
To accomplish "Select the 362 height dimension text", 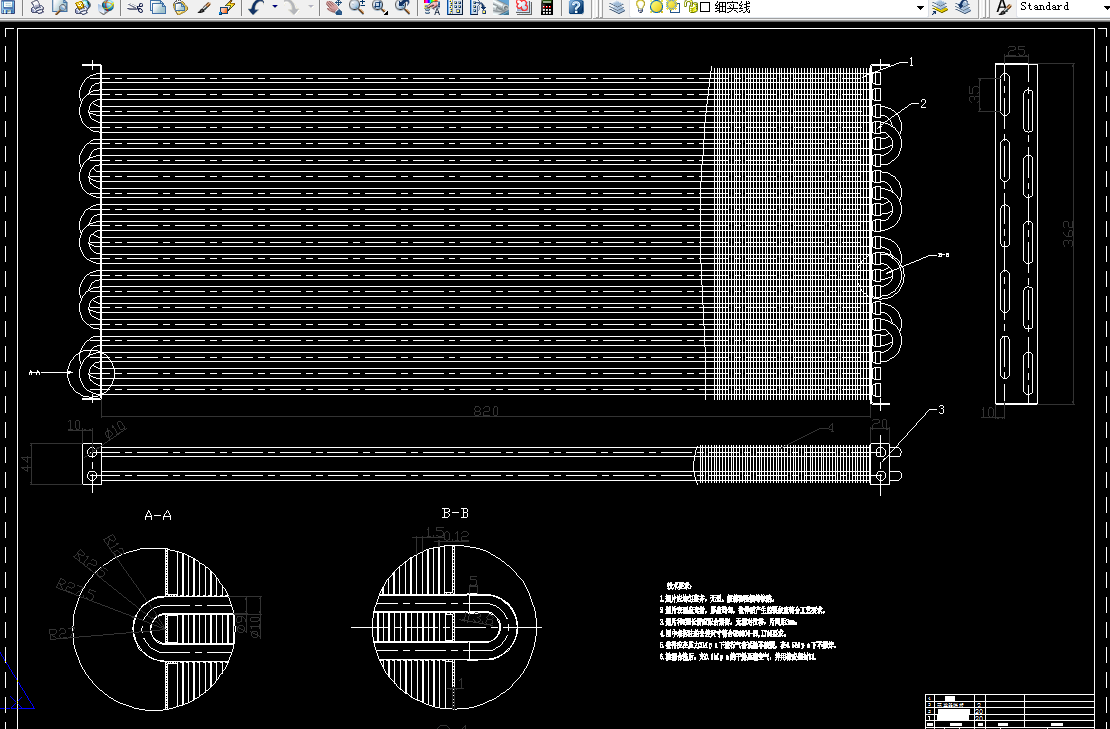I will click(1068, 234).
